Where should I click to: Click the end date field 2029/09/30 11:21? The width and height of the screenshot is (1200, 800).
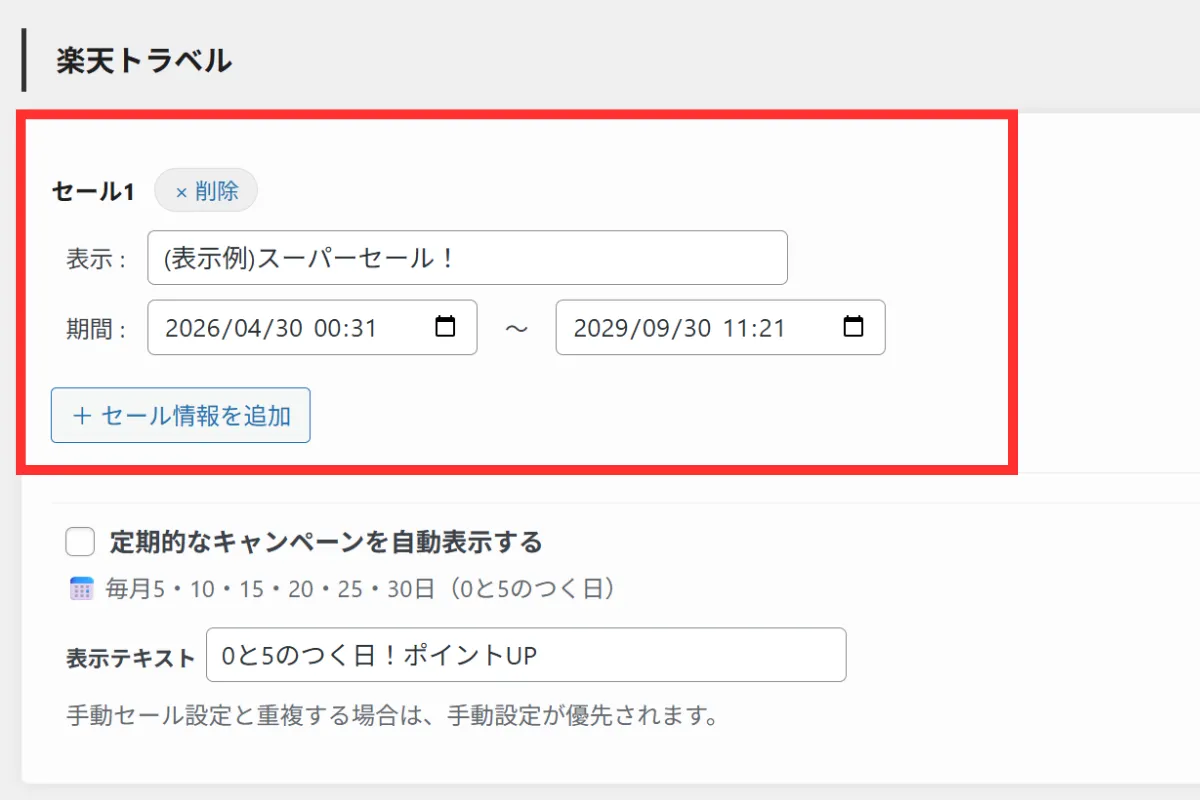[x=720, y=327]
